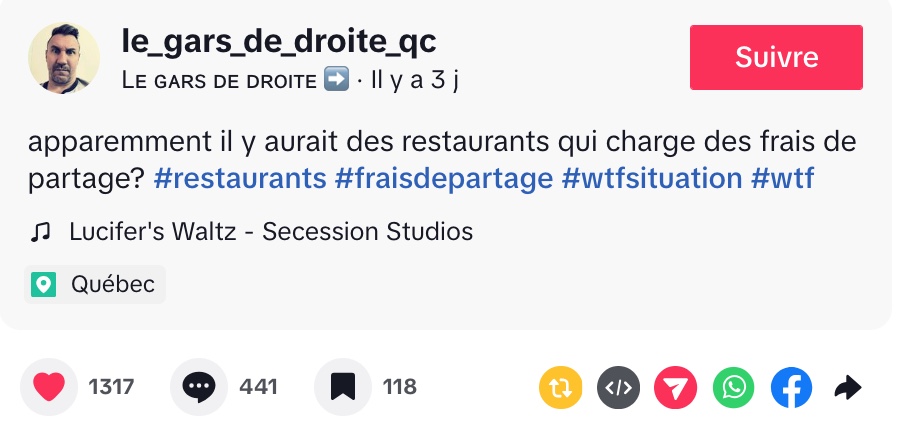Viewport: 902px width, 440px height.
Task: Like the video with the heart icon
Action: click(49, 387)
